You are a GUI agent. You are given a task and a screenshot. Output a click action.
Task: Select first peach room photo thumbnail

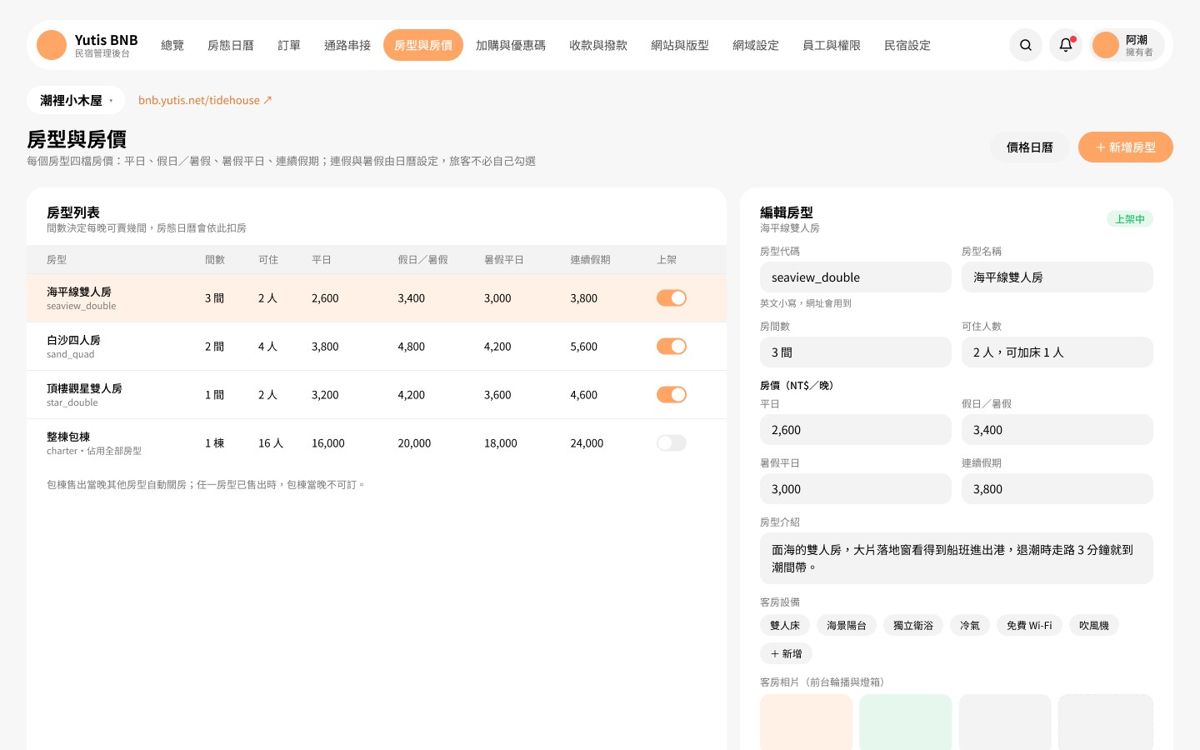(x=806, y=722)
